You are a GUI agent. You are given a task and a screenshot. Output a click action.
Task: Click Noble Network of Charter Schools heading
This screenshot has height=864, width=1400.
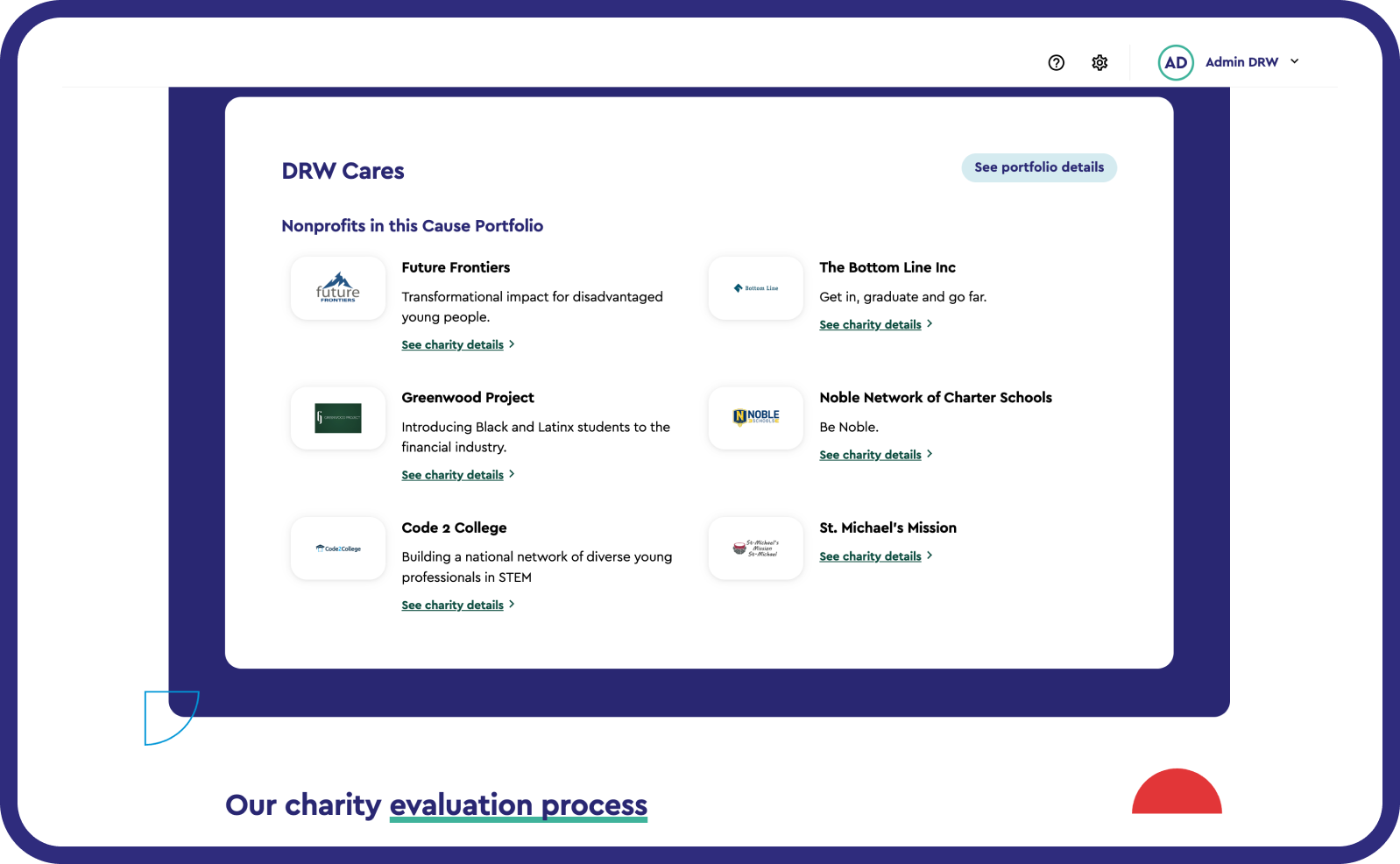pyautogui.click(x=936, y=398)
